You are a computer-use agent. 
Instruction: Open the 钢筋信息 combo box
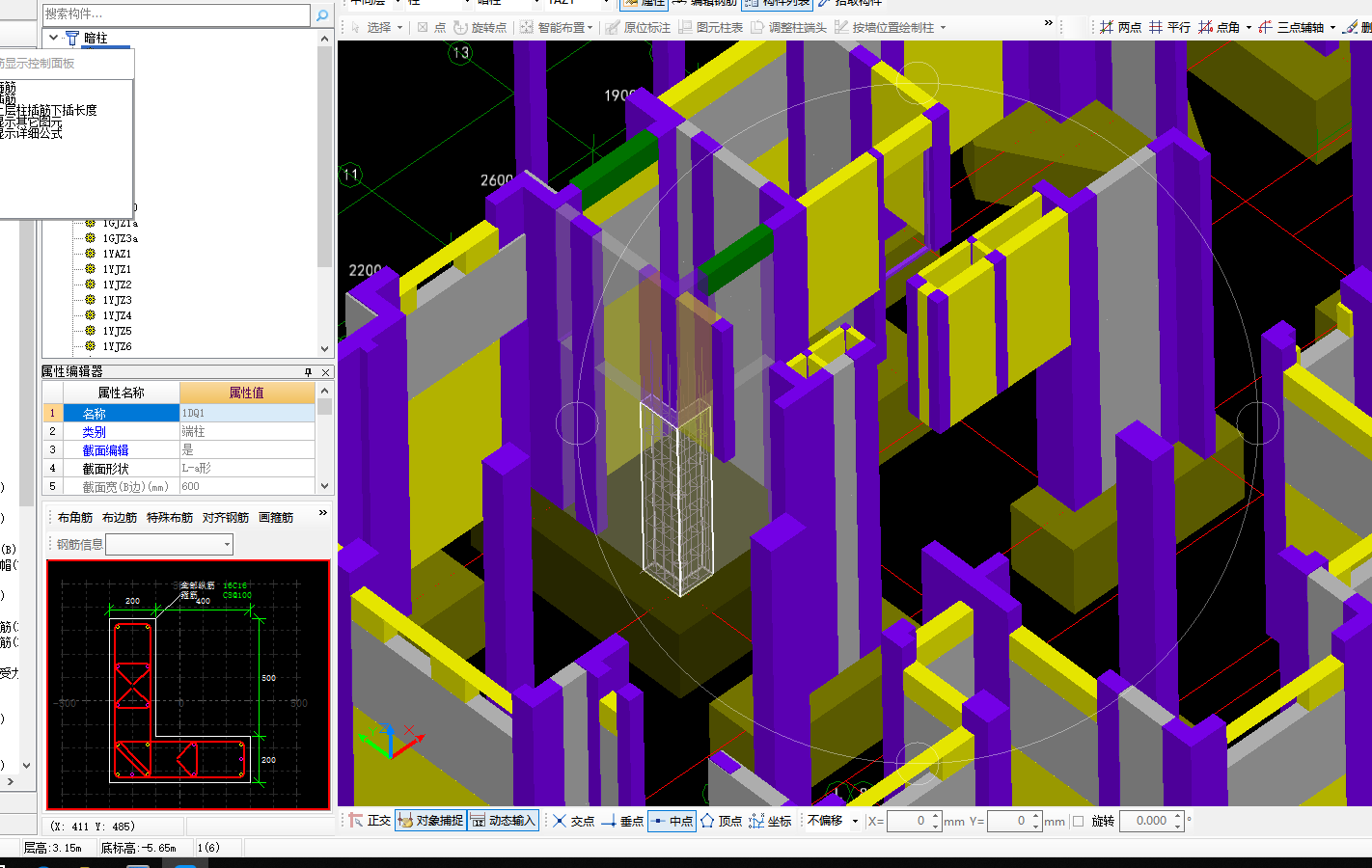click(169, 545)
